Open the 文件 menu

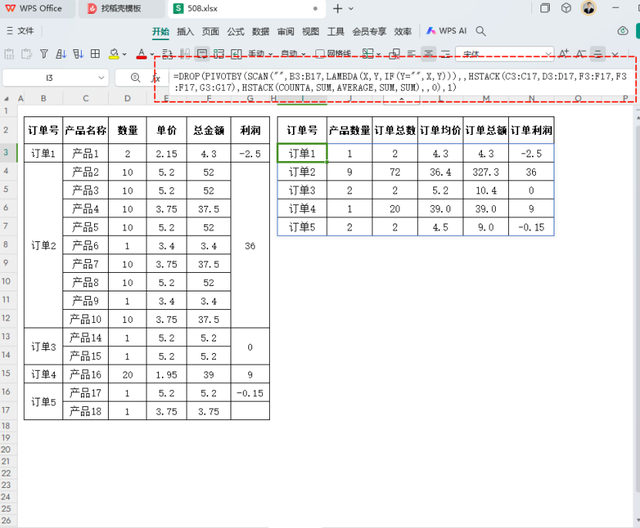click(25, 31)
